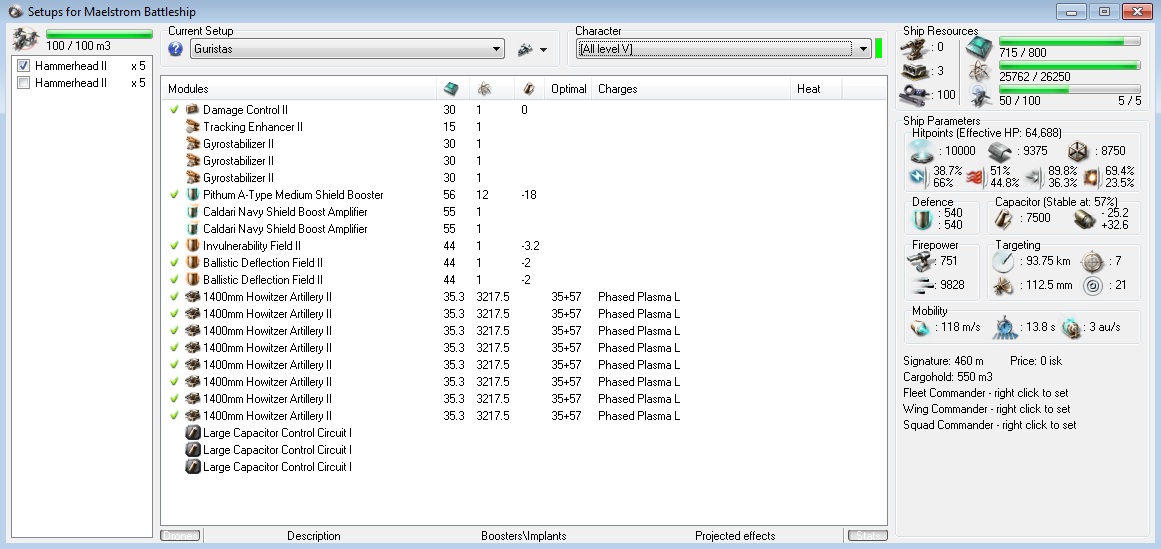Click the warp speed icon 3 au/s
This screenshot has width=1161, height=549.
(1070, 327)
